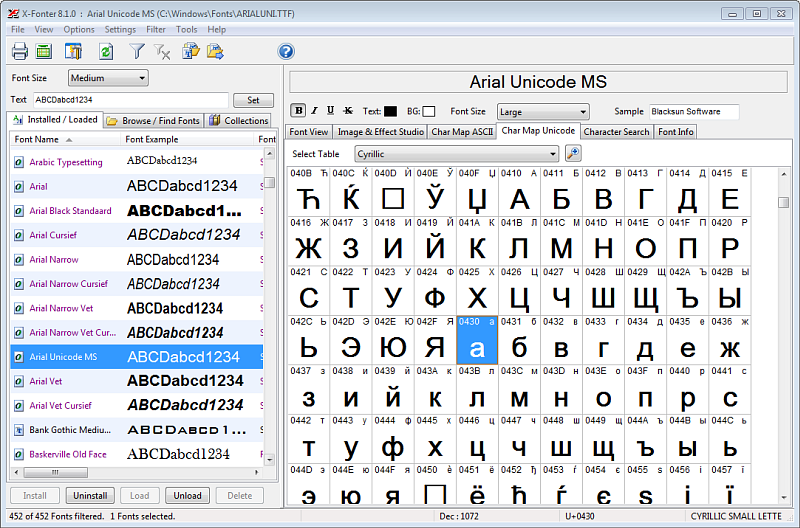The image size is (800, 528).
Task: Click the Uninstall button
Action: [x=90, y=495]
